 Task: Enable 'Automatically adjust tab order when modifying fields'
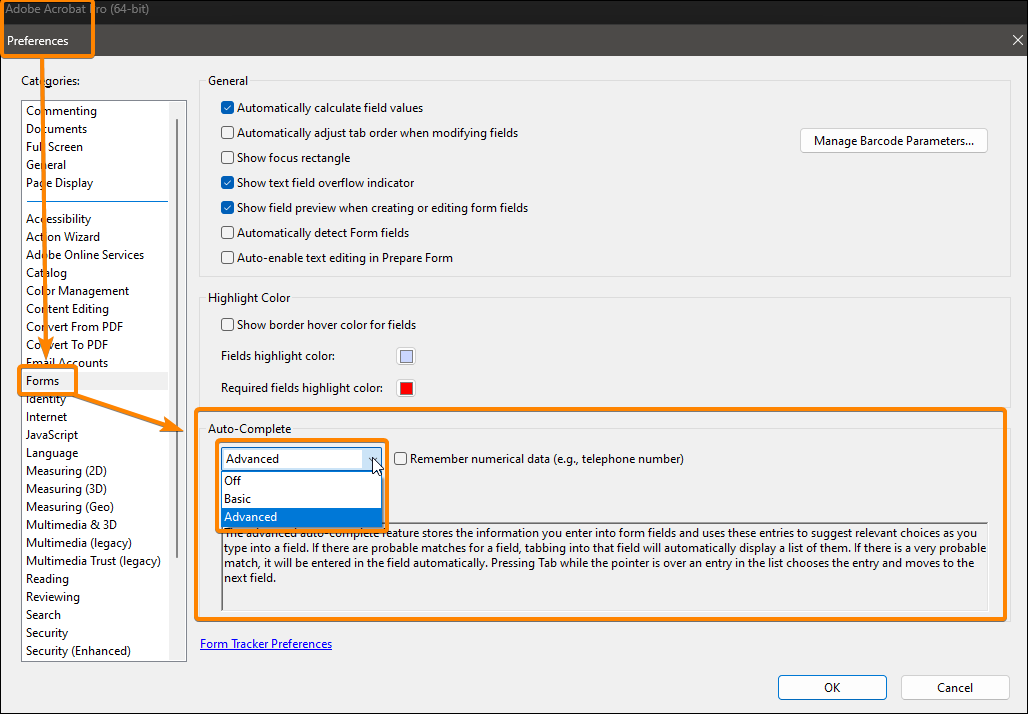[x=227, y=132]
